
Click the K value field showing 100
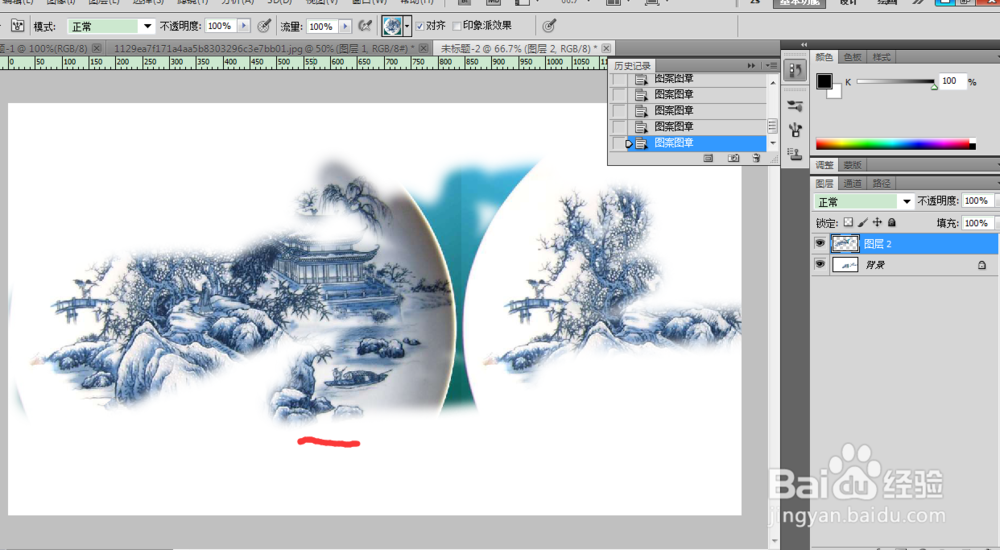coord(951,81)
